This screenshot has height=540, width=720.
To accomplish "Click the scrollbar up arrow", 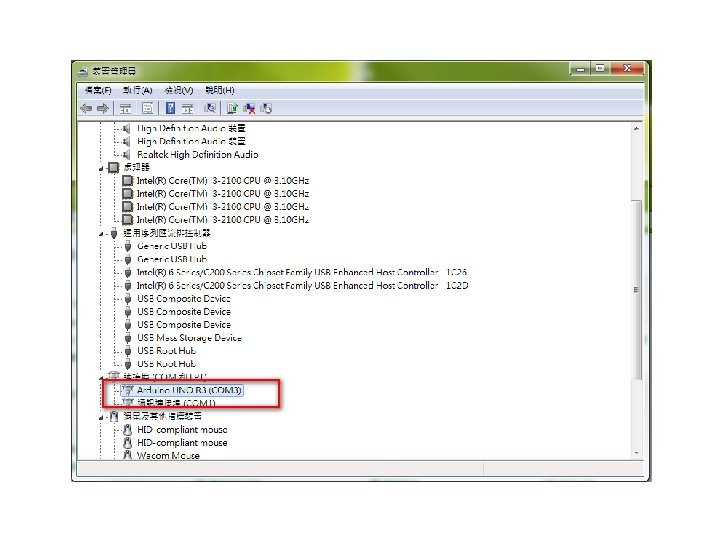I will tap(636, 129).
